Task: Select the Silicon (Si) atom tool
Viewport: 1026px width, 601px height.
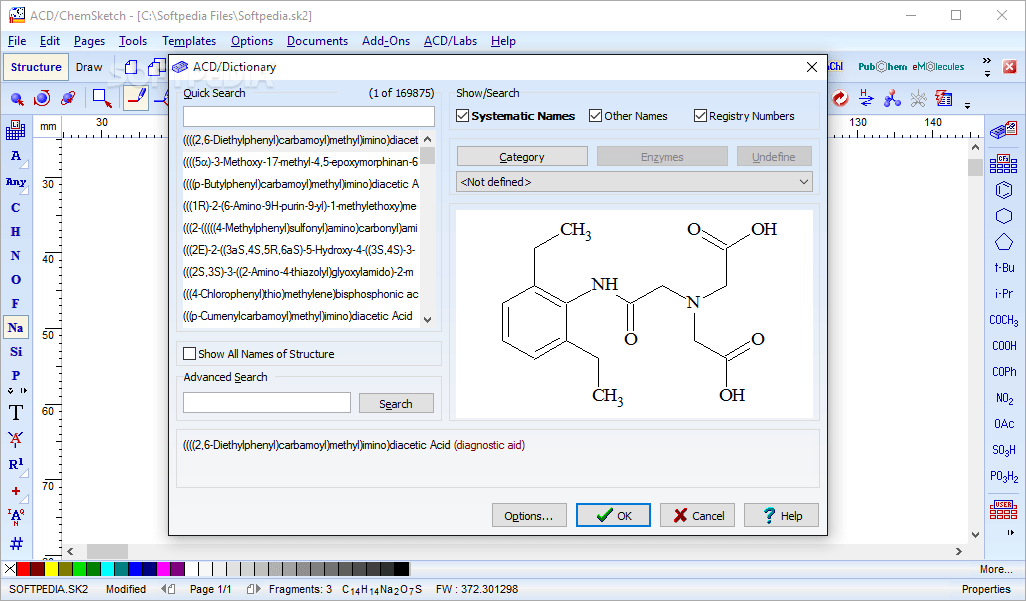Action: [x=16, y=352]
